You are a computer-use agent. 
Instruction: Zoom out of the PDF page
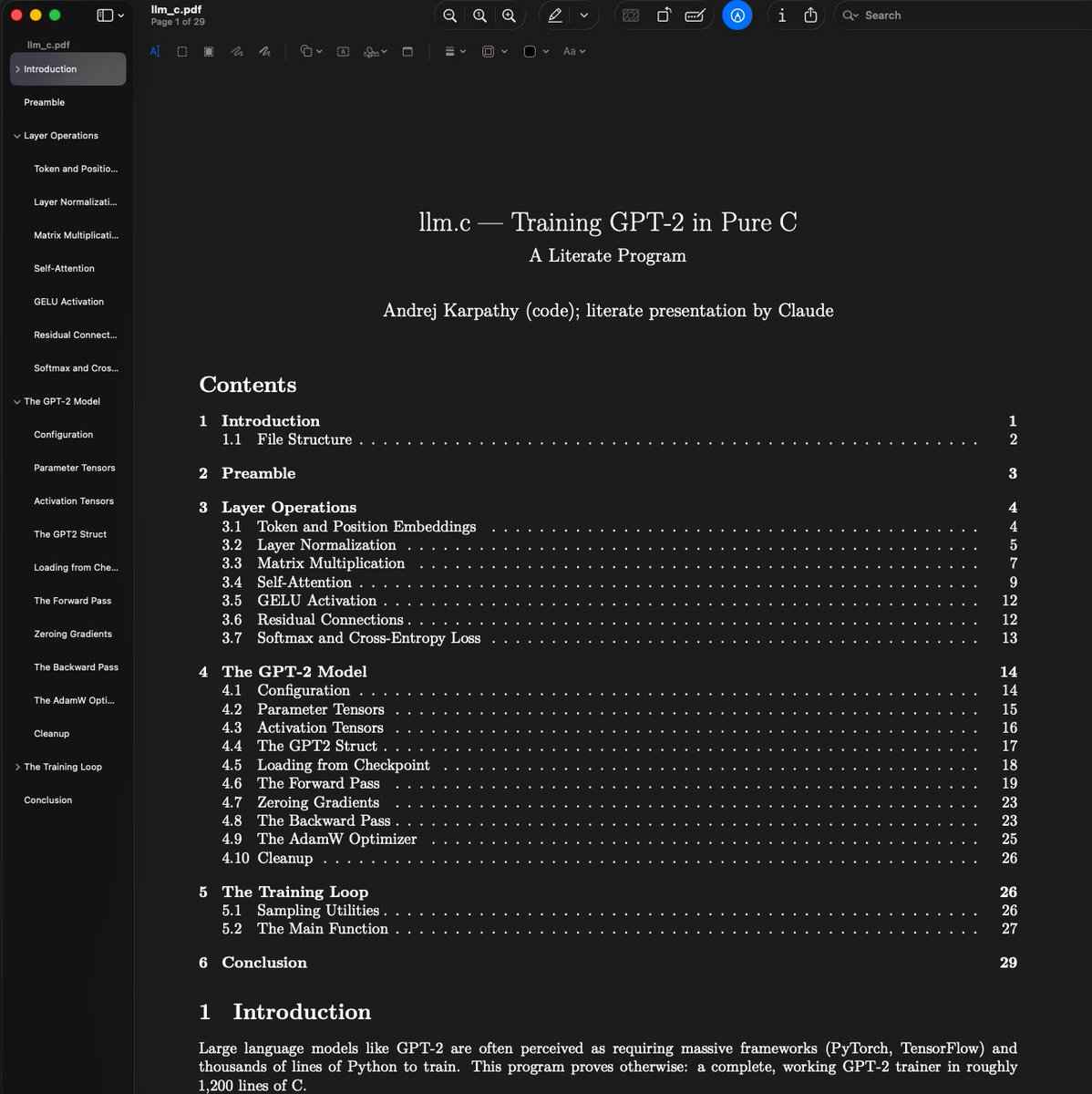coord(450,15)
